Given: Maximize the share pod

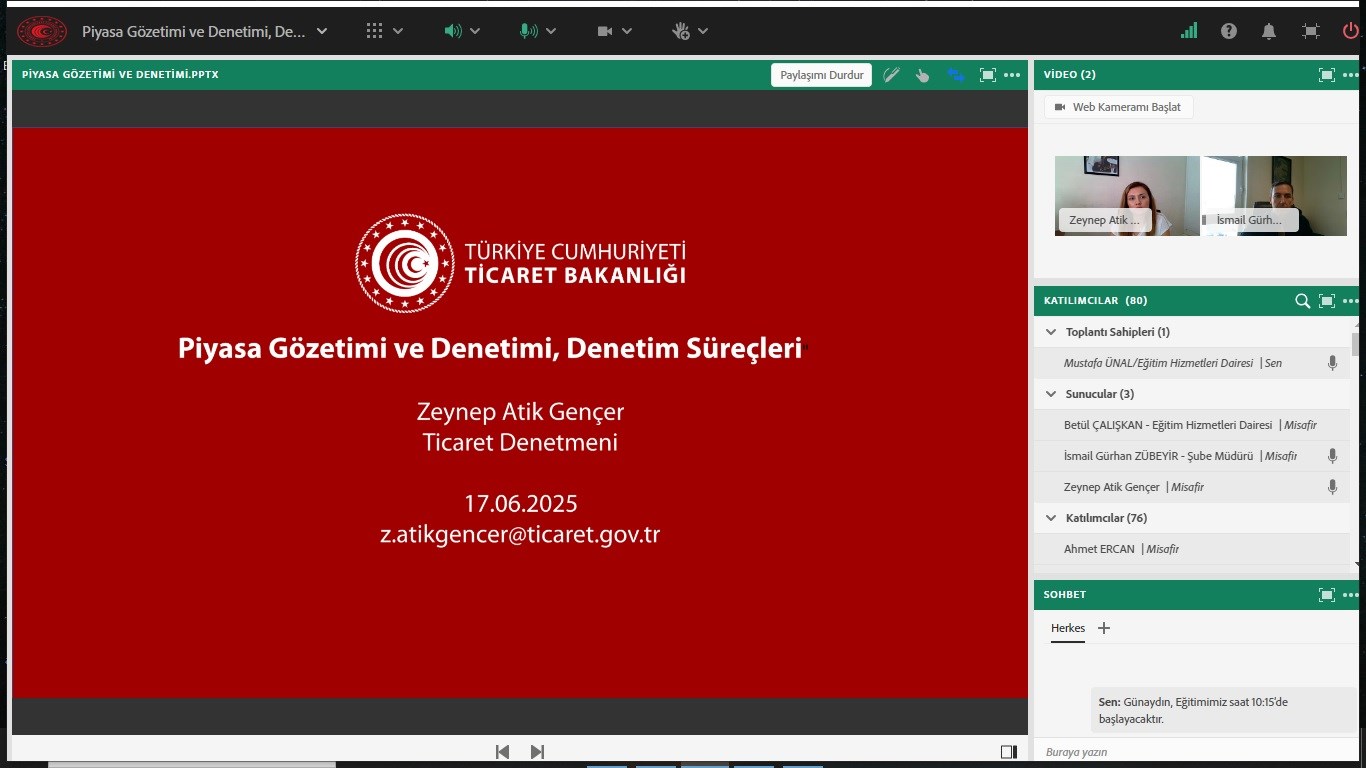Looking at the screenshot, I should pos(987,75).
